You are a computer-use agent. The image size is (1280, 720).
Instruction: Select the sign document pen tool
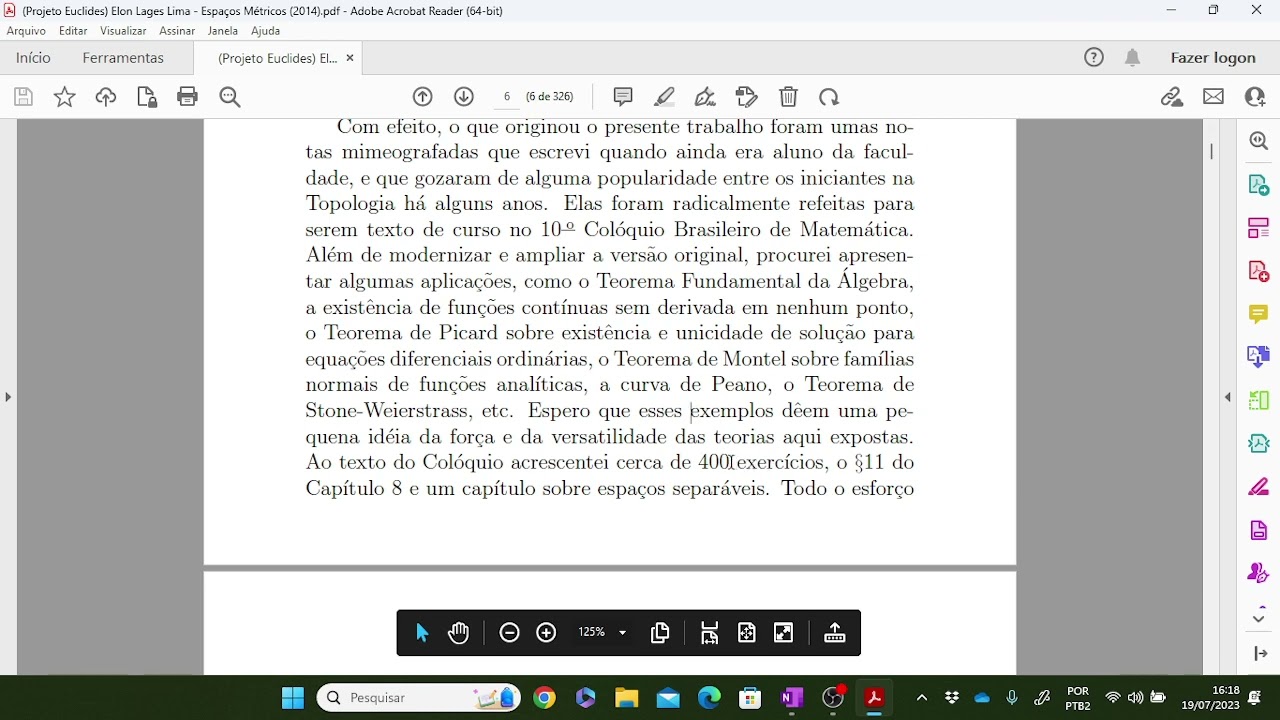[x=705, y=97]
